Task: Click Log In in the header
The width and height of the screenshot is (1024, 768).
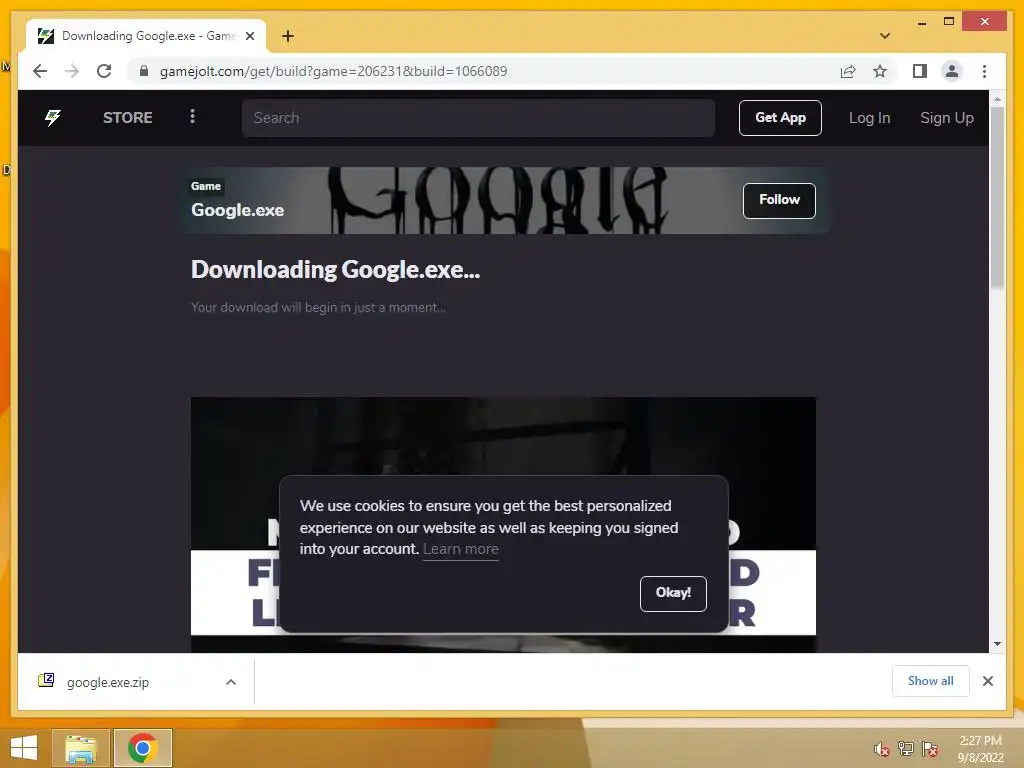Action: [869, 118]
